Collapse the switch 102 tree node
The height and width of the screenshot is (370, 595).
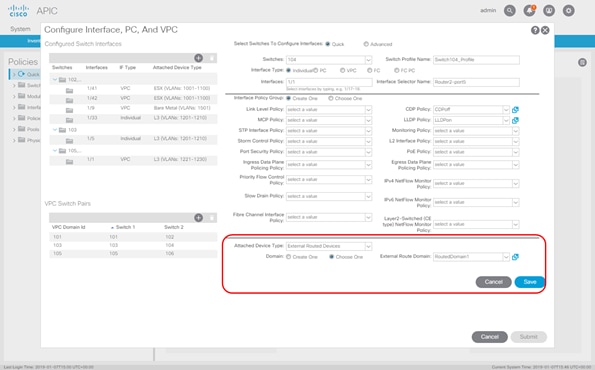55,80
